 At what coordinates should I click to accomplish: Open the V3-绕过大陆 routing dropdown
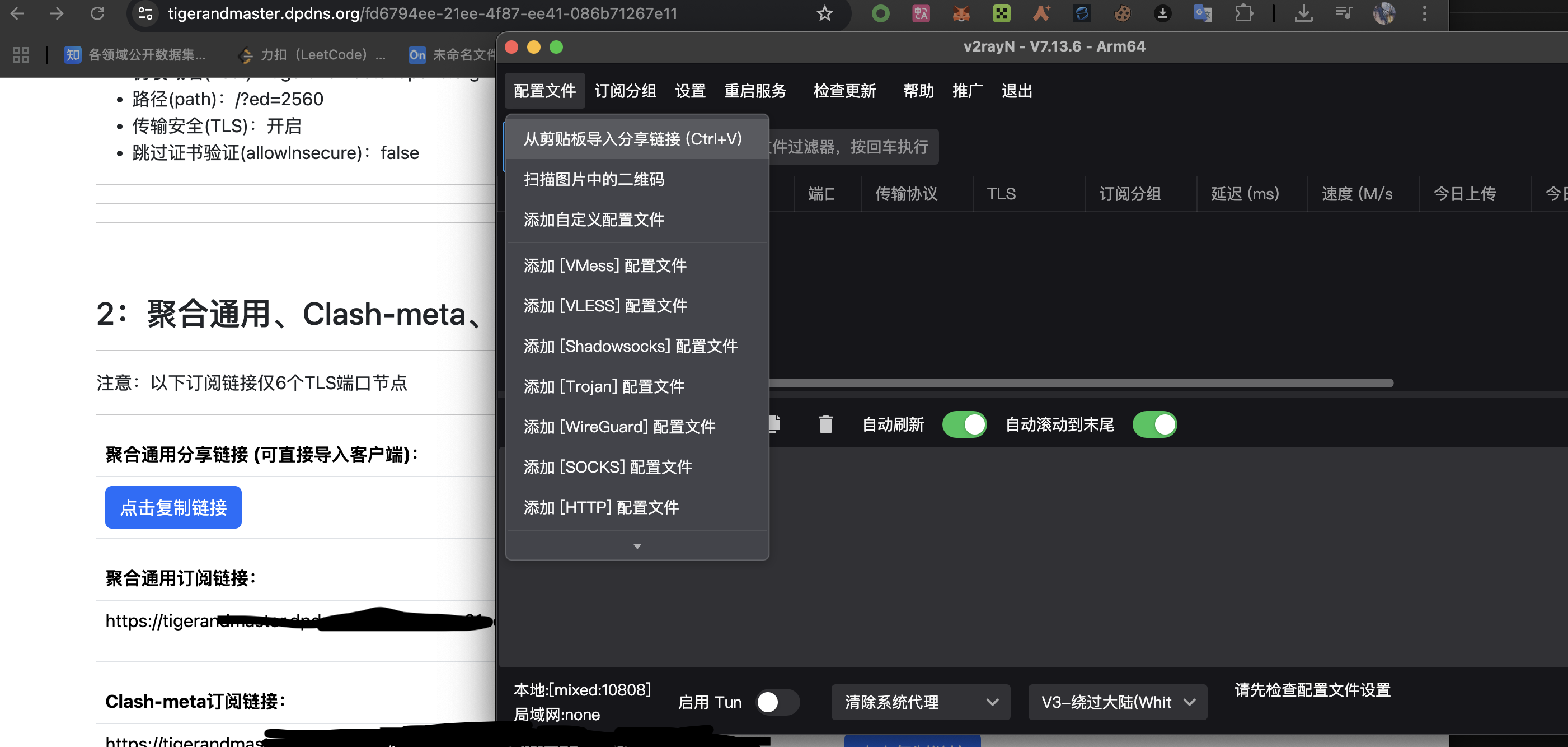click(1118, 702)
